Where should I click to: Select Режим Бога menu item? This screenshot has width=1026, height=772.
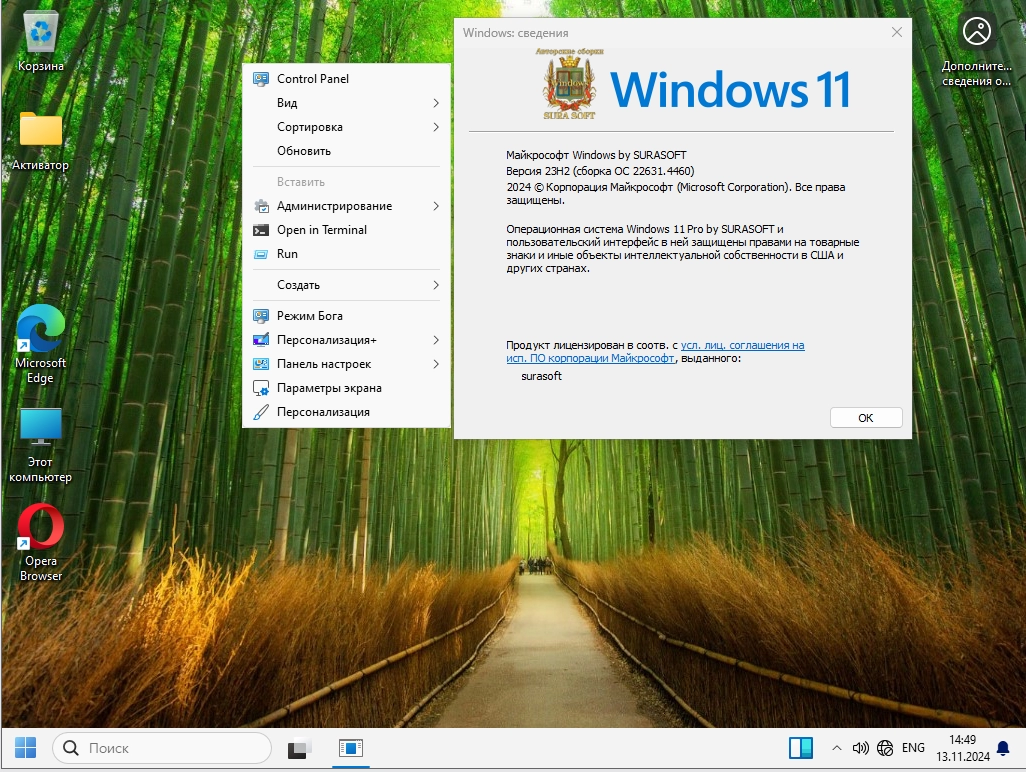tap(309, 316)
